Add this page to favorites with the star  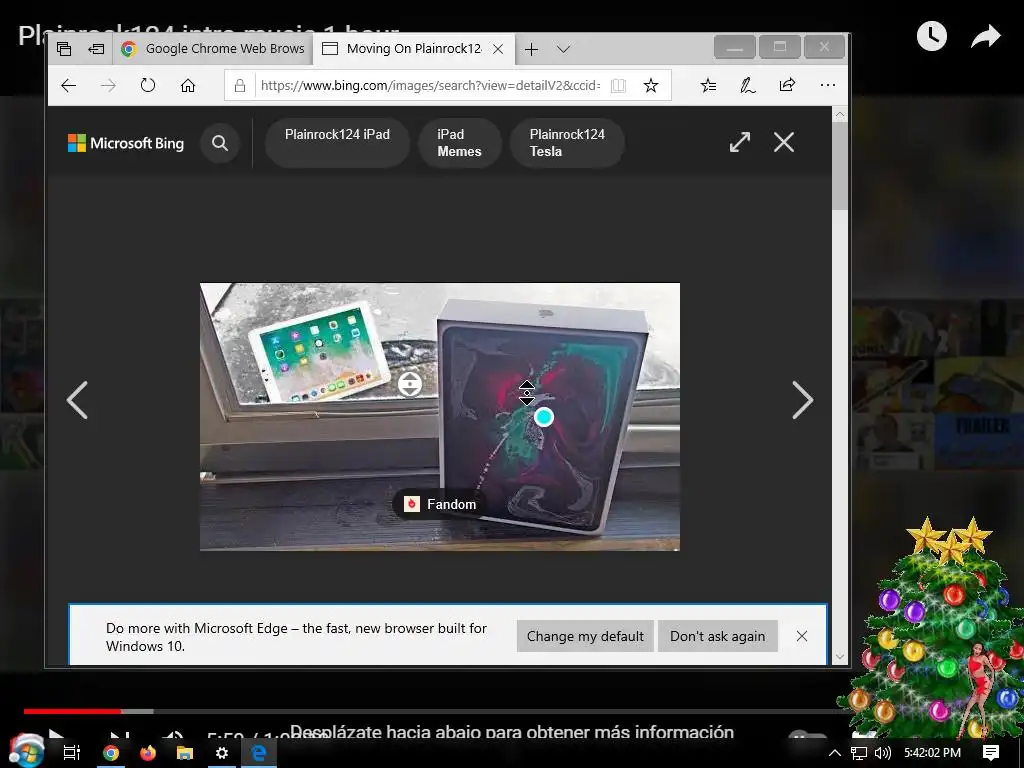tap(650, 86)
